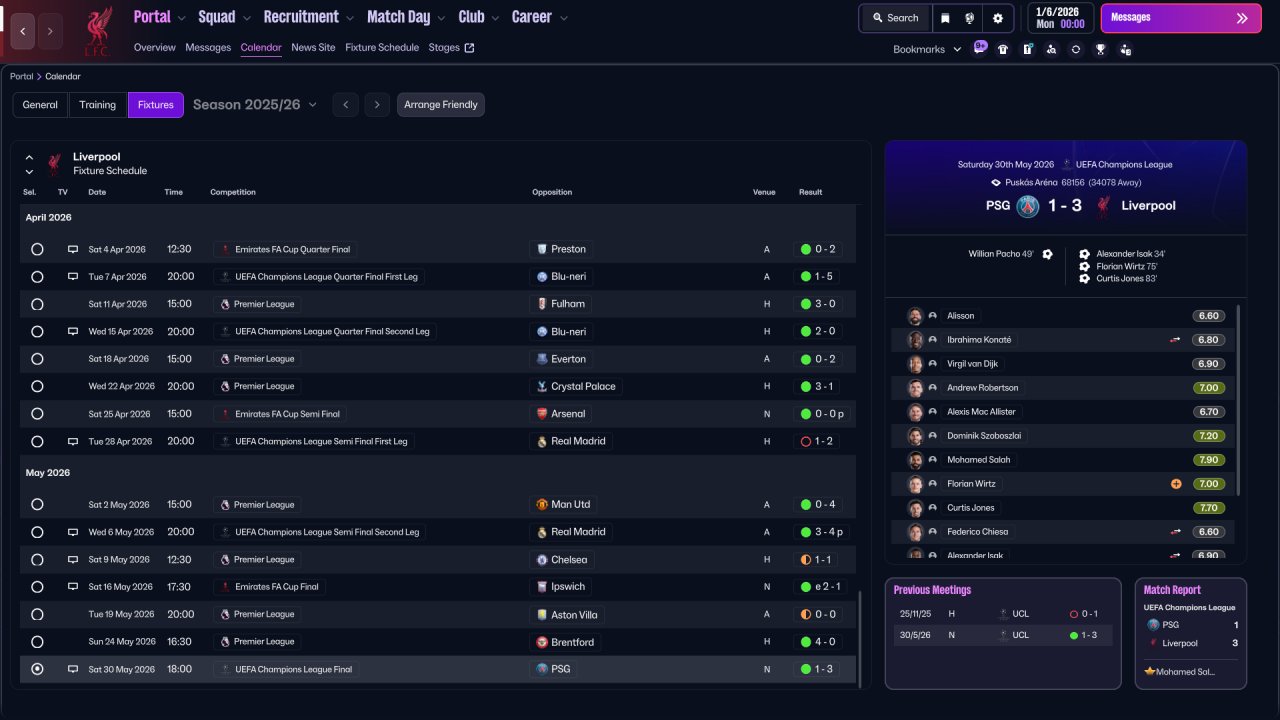
Task: Open the shirt icon in the bookmarks bar
Action: tap(1003, 49)
